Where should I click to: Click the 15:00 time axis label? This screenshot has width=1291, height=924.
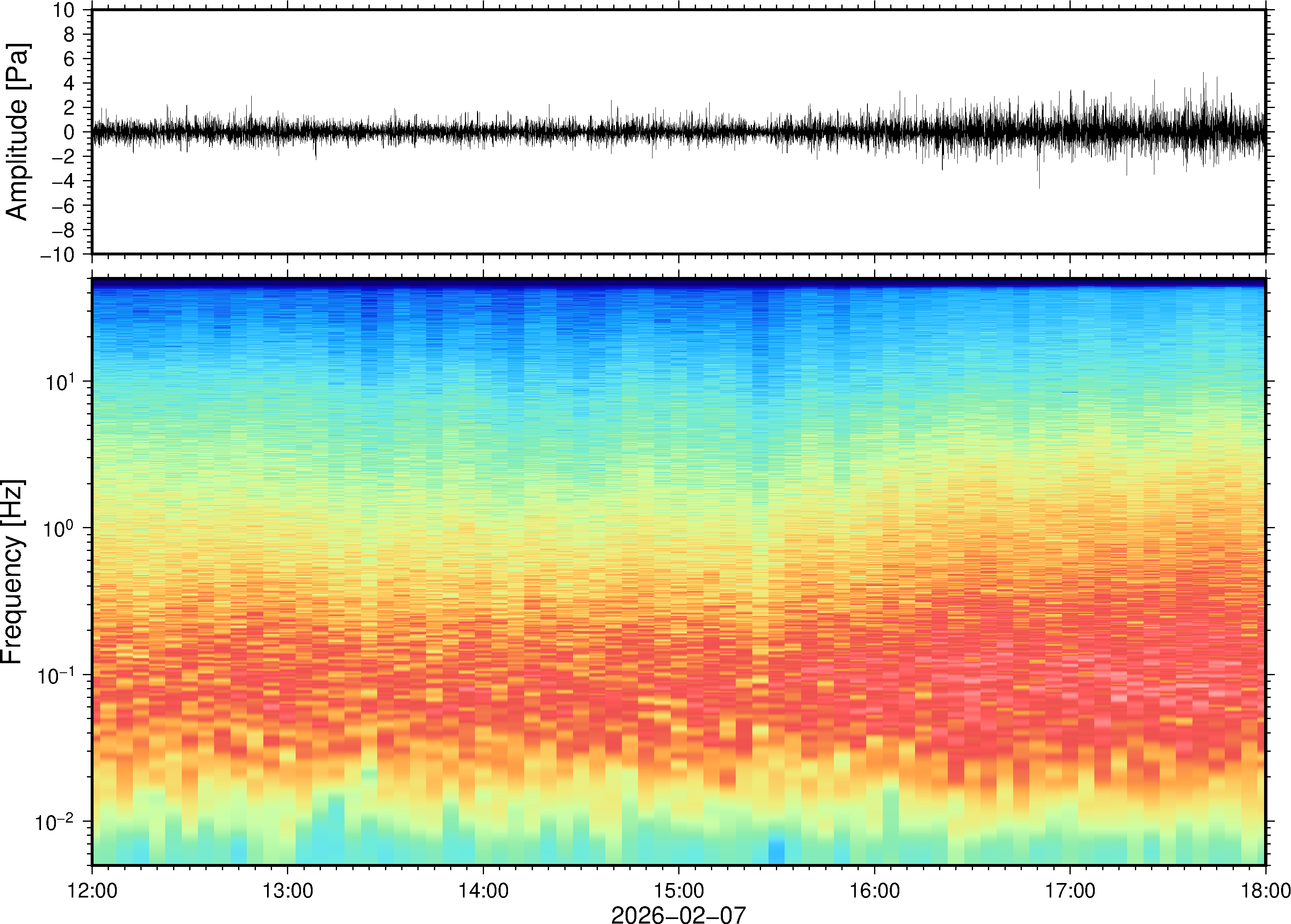coord(678,890)
